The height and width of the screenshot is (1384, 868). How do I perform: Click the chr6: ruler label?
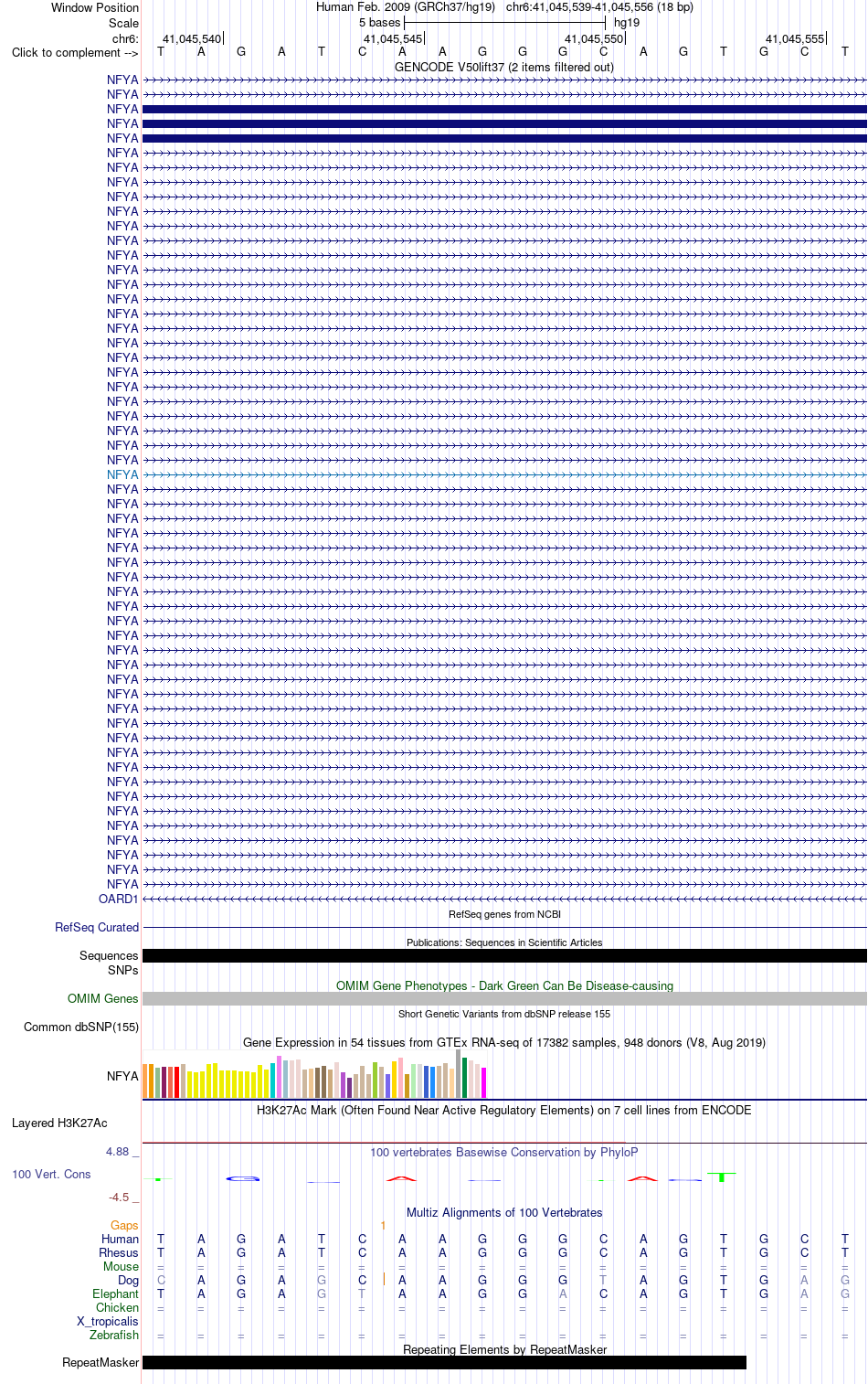pos(125,38)
